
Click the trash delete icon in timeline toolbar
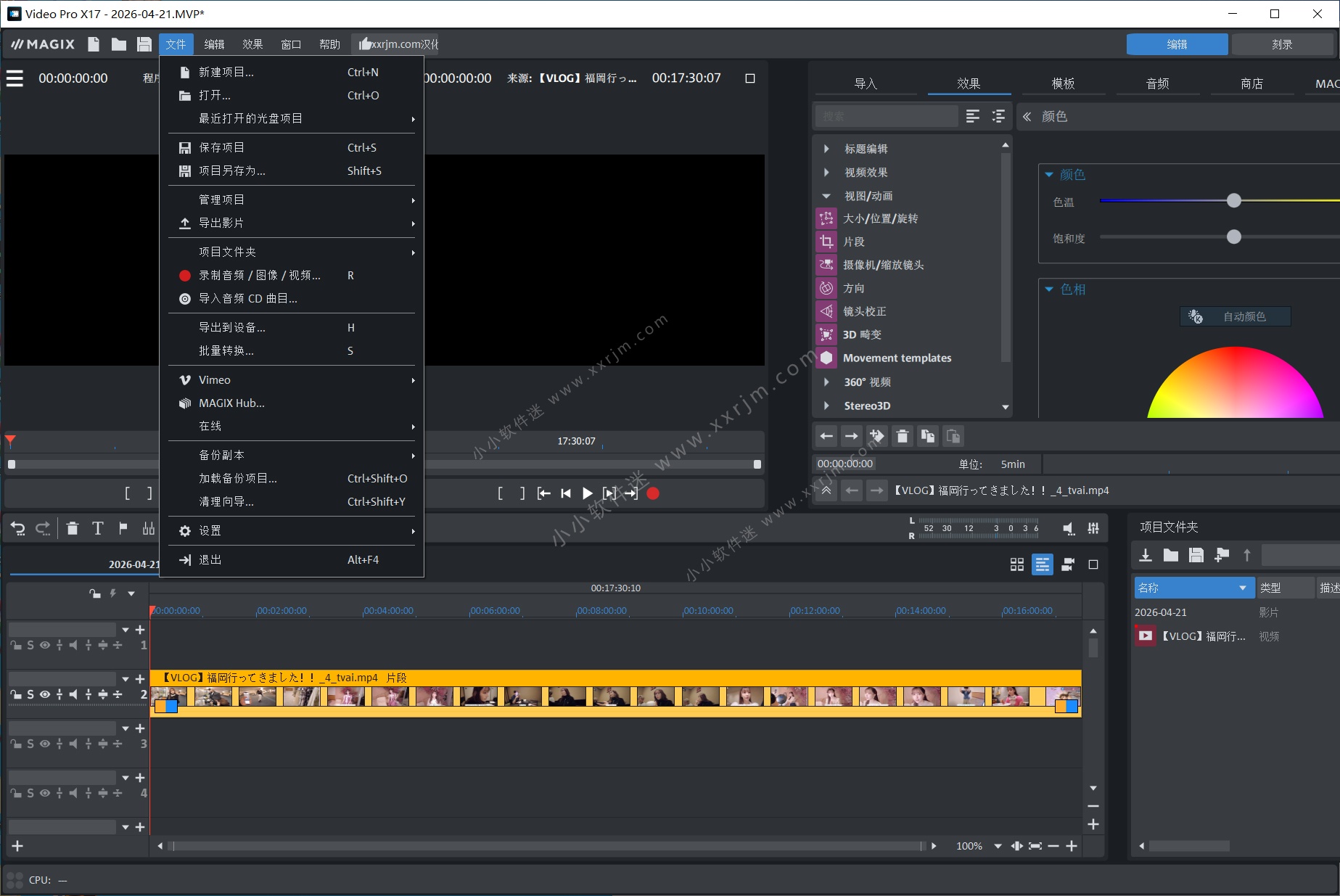click(x=73, y=528)
